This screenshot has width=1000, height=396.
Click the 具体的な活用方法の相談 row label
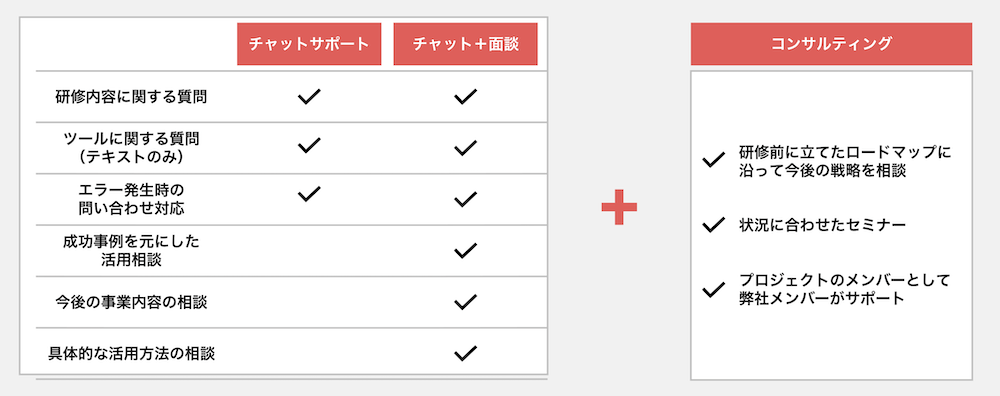(x=131, y=353)
